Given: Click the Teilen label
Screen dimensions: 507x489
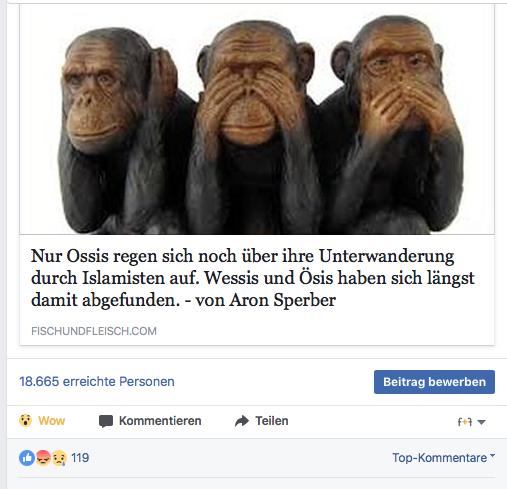Looking at the screenshot, I should [x=272, y=421].
